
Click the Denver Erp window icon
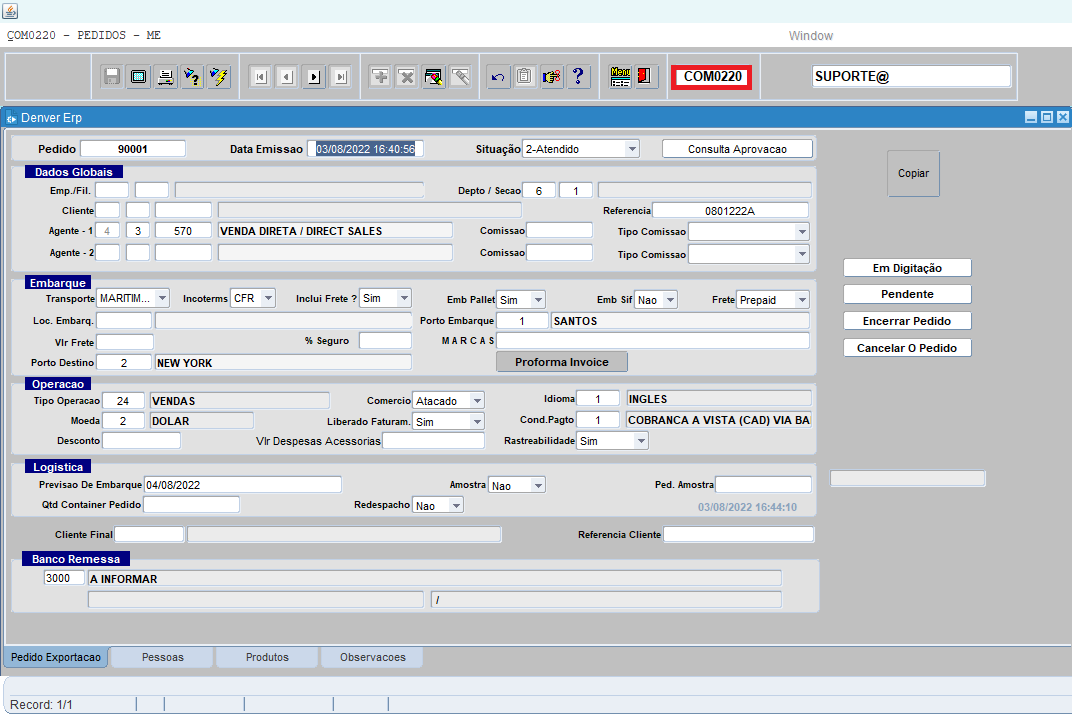(x=11, y=118)
